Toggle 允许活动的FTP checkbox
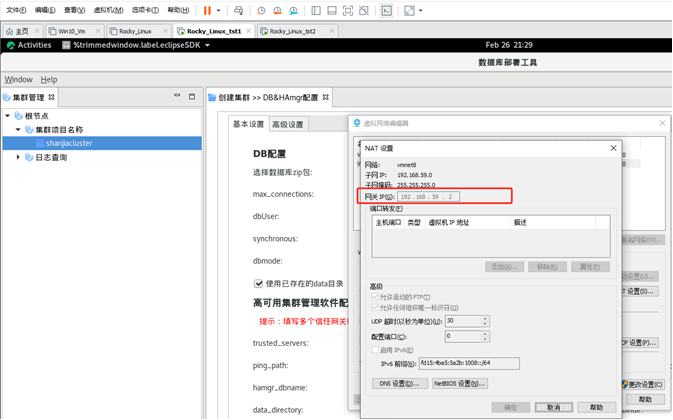The image size is (673, 420). [x=375, y=297]
